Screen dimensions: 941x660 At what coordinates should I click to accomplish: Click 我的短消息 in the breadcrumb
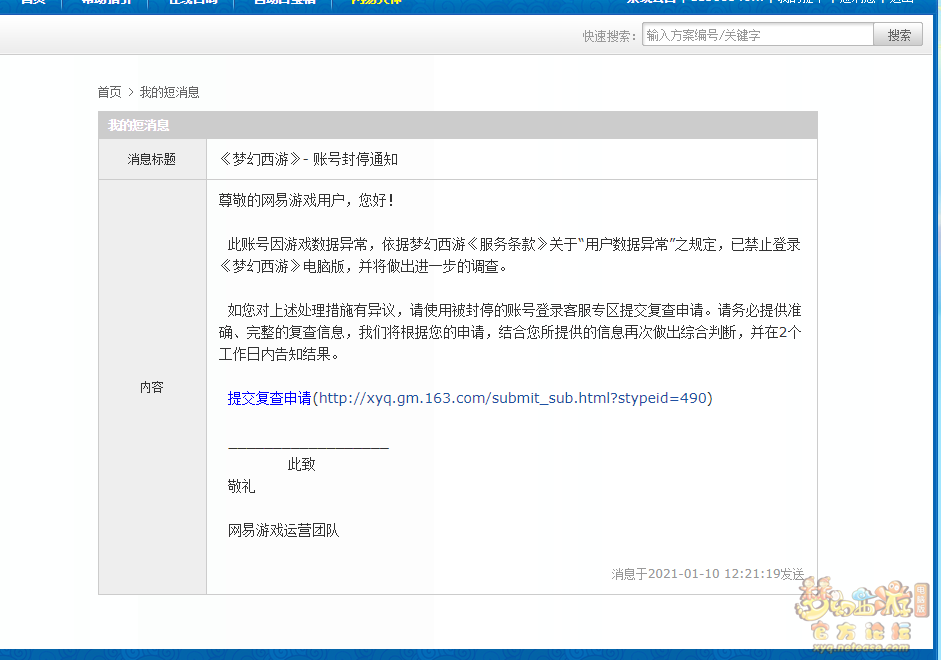pyautogui.click(x=169, y=92)
